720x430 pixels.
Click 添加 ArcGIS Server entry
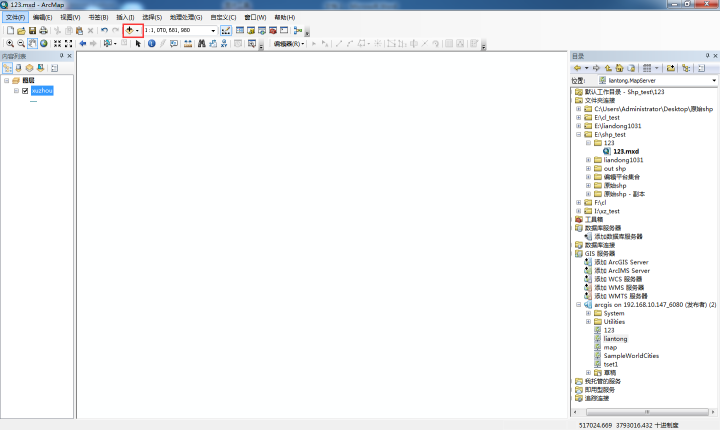click(621, 262)
